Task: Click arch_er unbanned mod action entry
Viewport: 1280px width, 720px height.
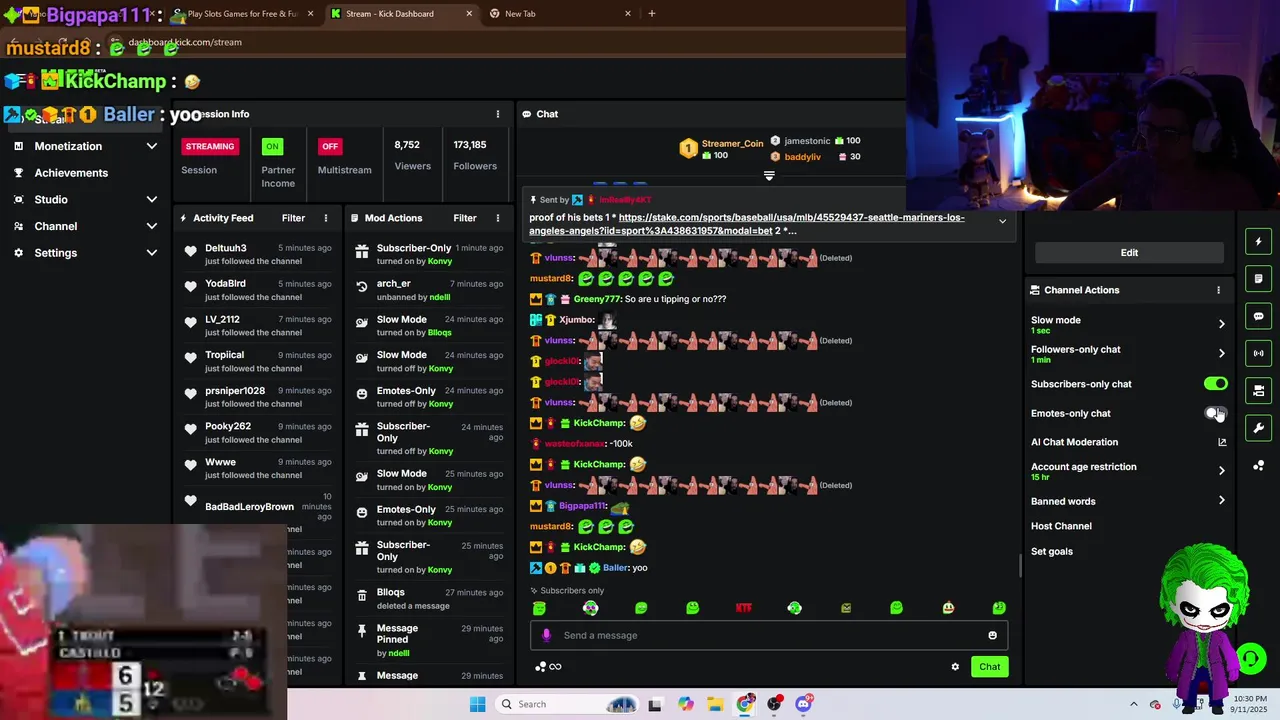Action: tap(430, 290)
